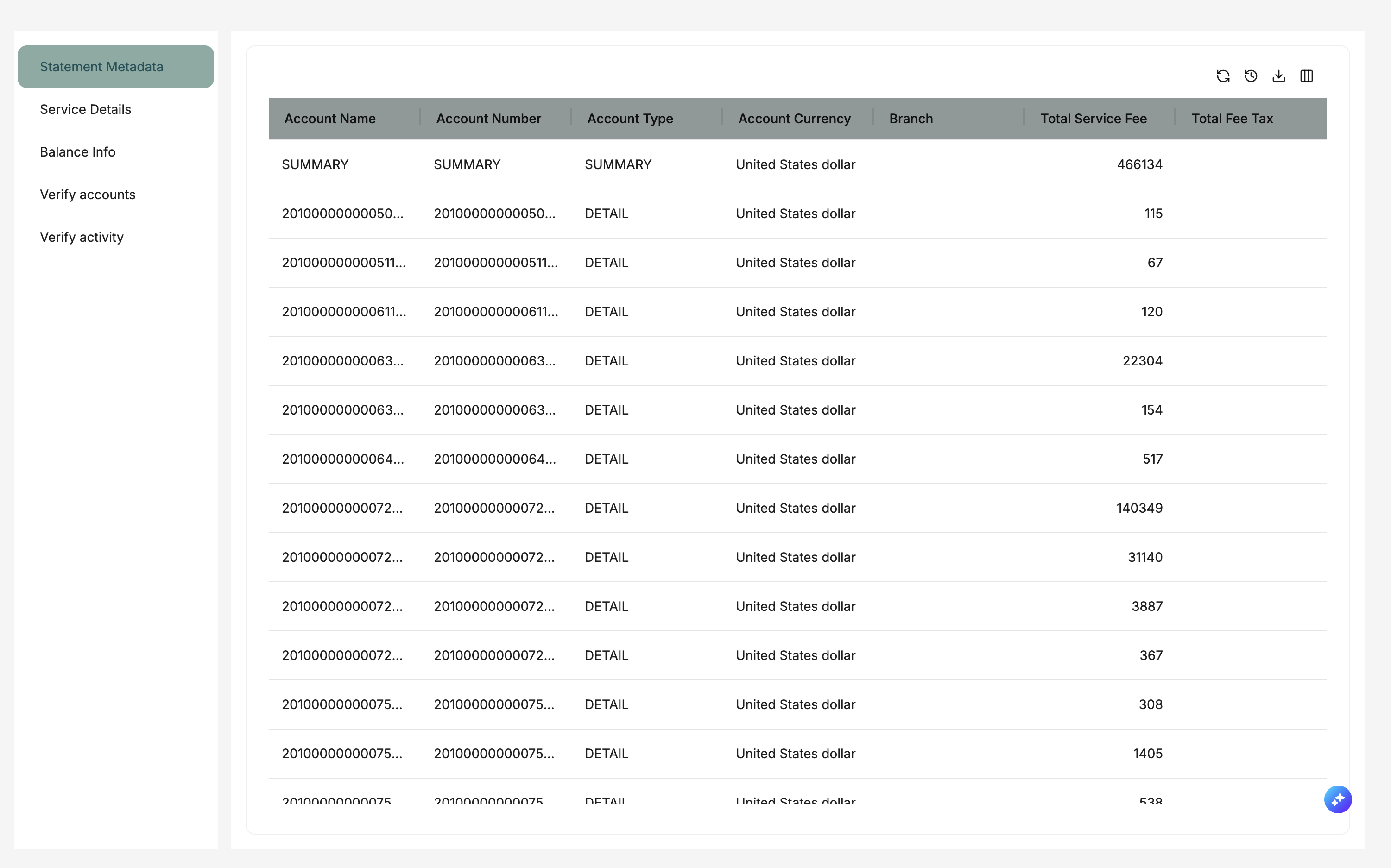Click the Total Fee Tax header

coord(1232,119)
